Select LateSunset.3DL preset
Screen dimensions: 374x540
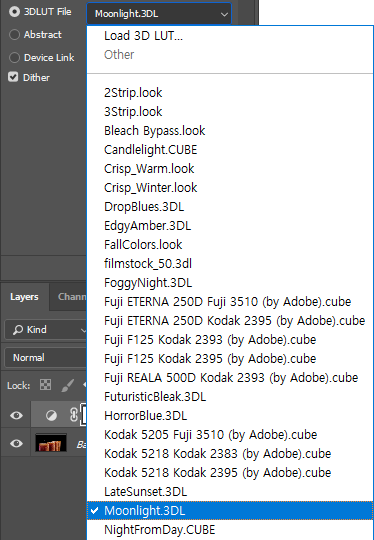[x=230, y=492]
